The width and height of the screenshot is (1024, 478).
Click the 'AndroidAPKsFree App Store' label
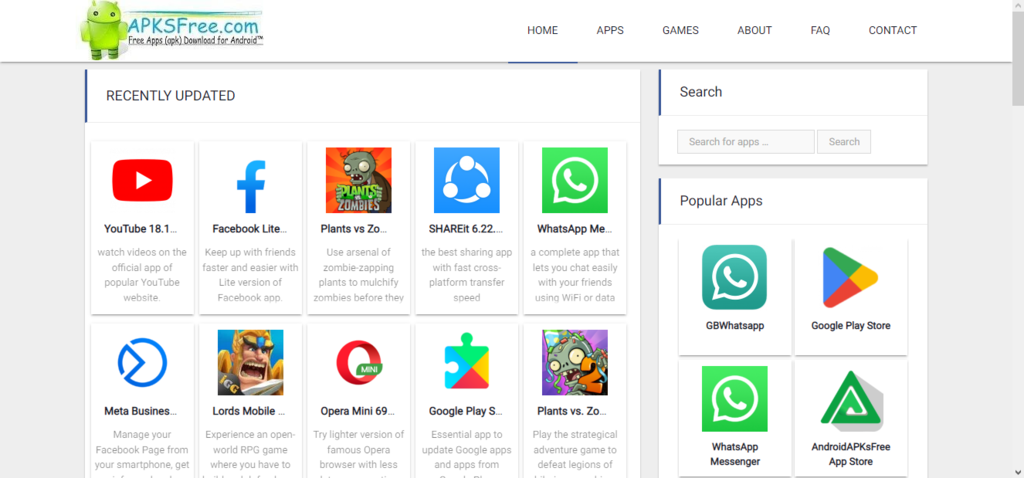pyautogui.click(x=850, y=454)
